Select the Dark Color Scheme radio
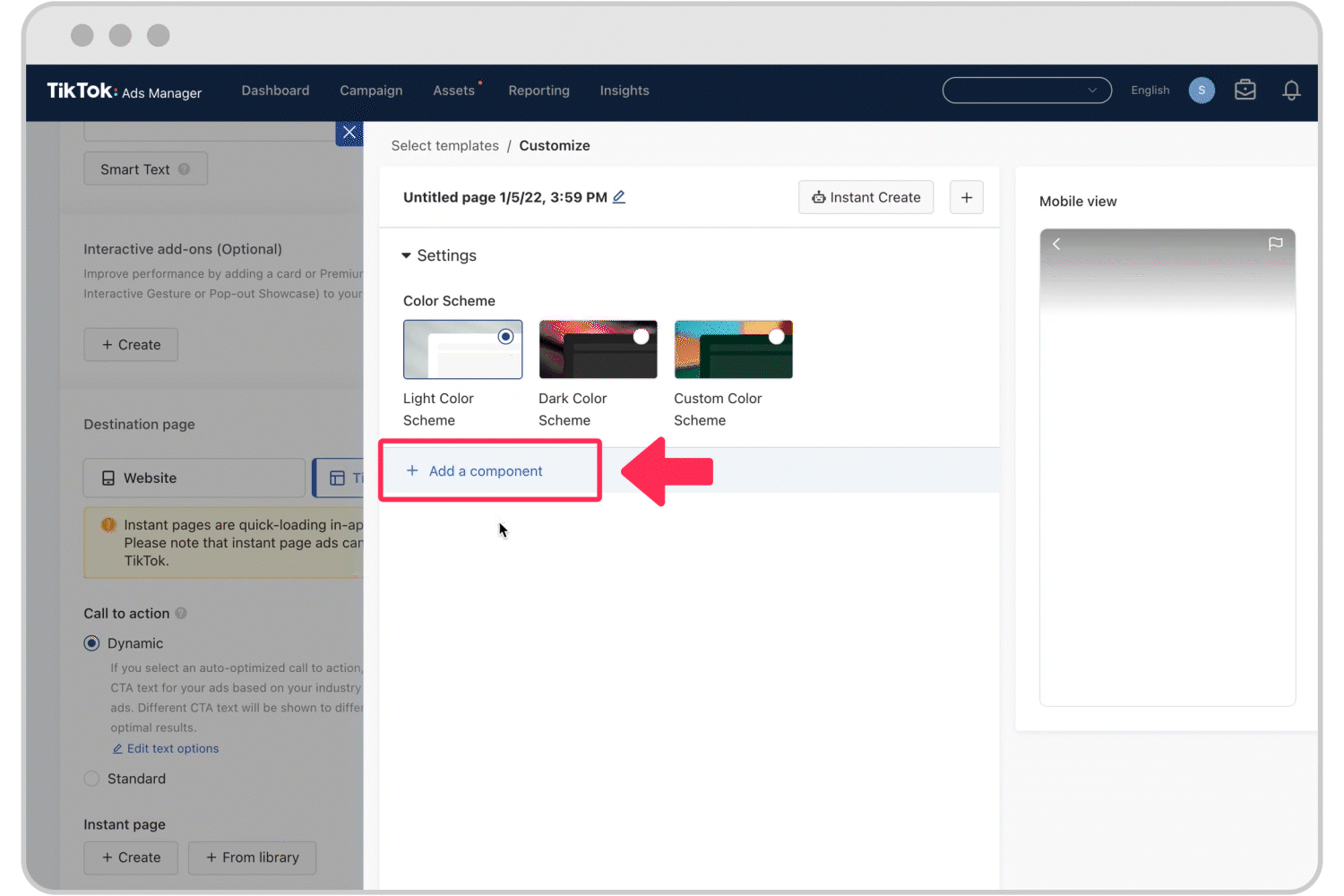1344x896 pixels. pos(641,337)
